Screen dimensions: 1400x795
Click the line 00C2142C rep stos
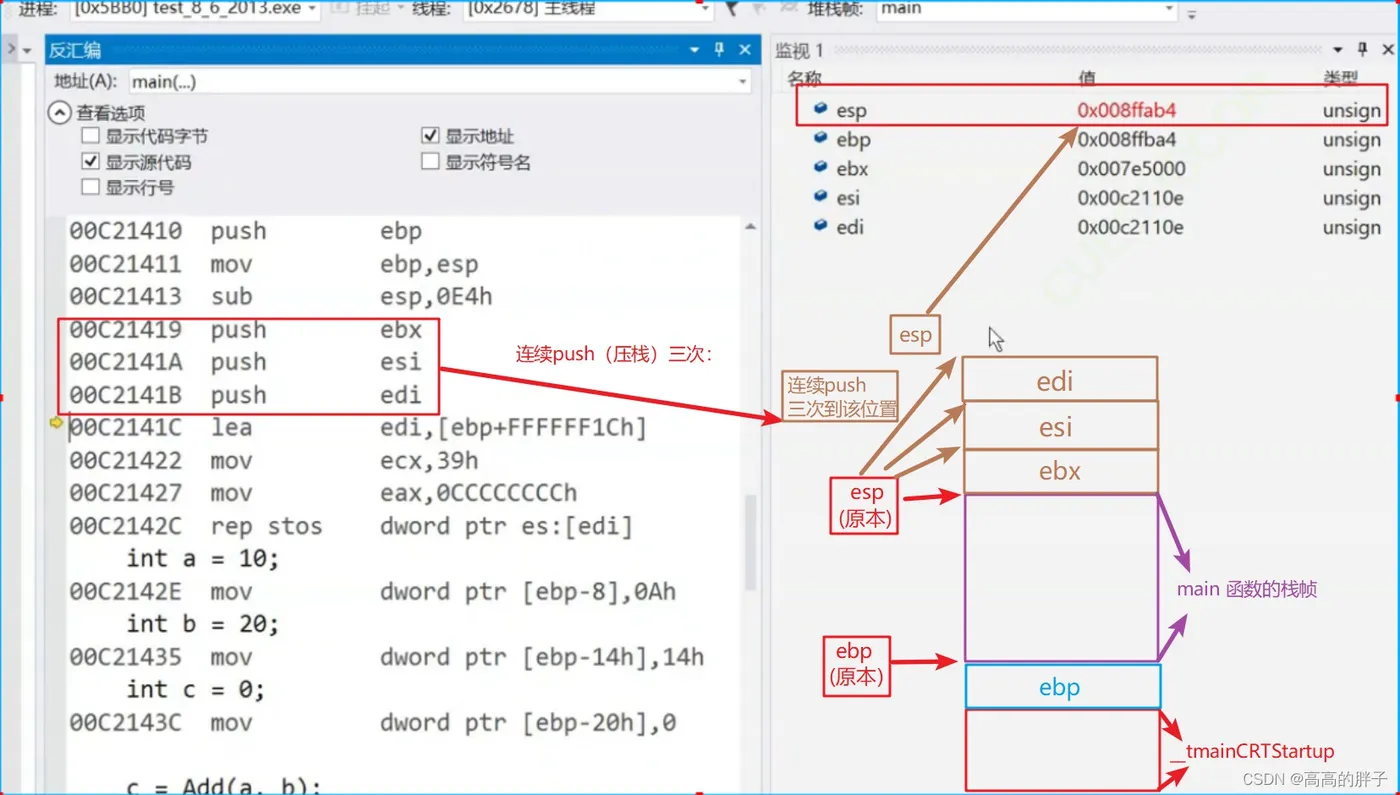coord(351,526)
